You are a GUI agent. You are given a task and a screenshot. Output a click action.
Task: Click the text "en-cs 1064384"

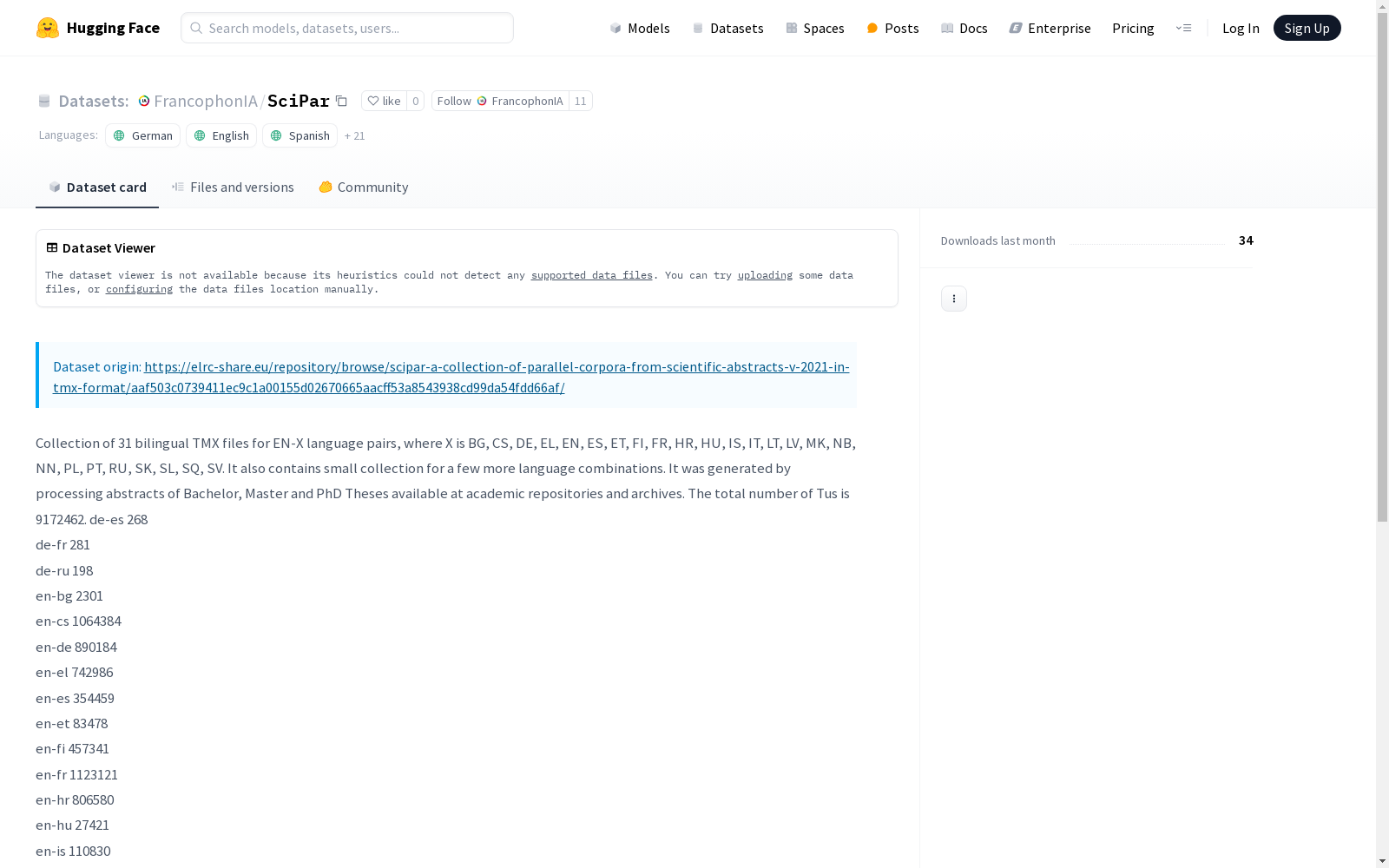tap(78, 621)
